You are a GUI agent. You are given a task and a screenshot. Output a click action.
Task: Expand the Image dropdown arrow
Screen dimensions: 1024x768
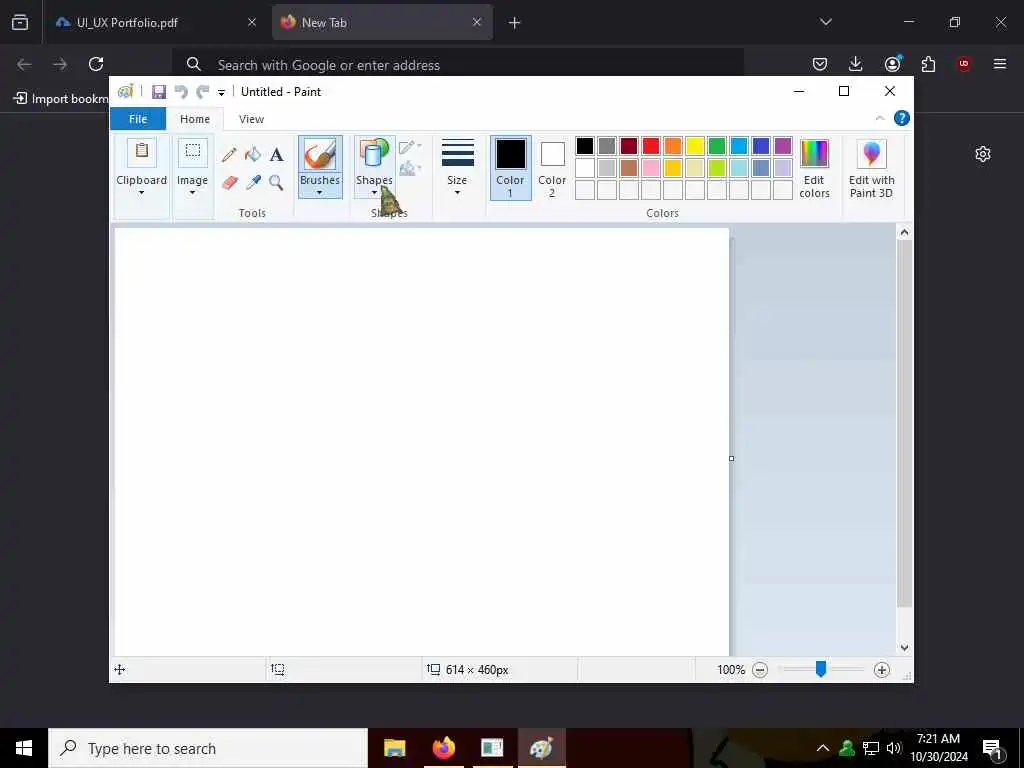(x=192, y=193)
